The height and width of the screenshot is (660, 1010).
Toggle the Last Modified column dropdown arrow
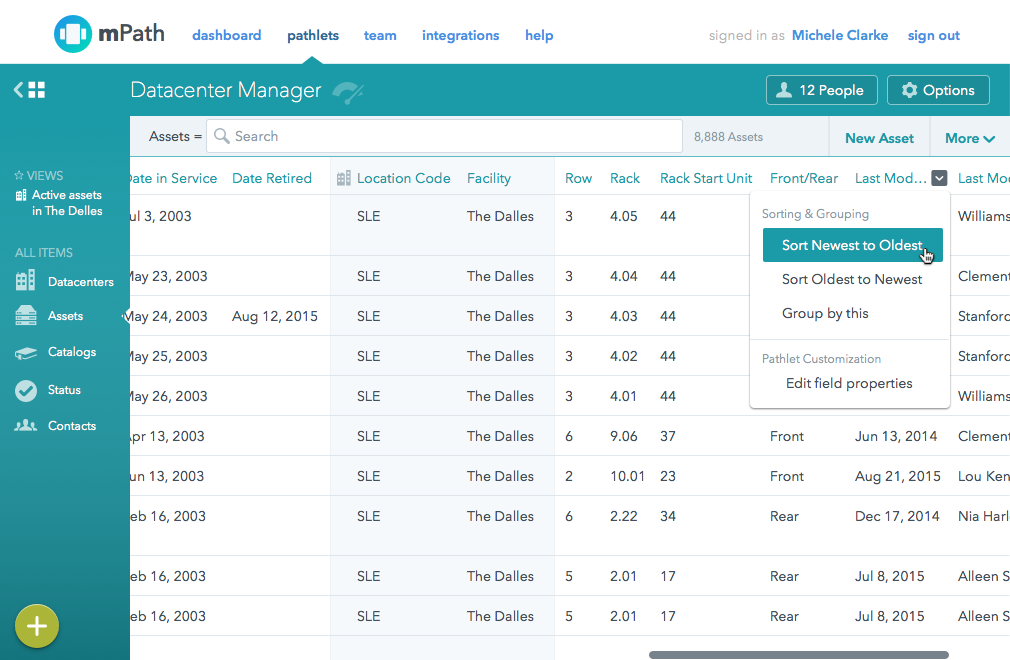point(939,178)
